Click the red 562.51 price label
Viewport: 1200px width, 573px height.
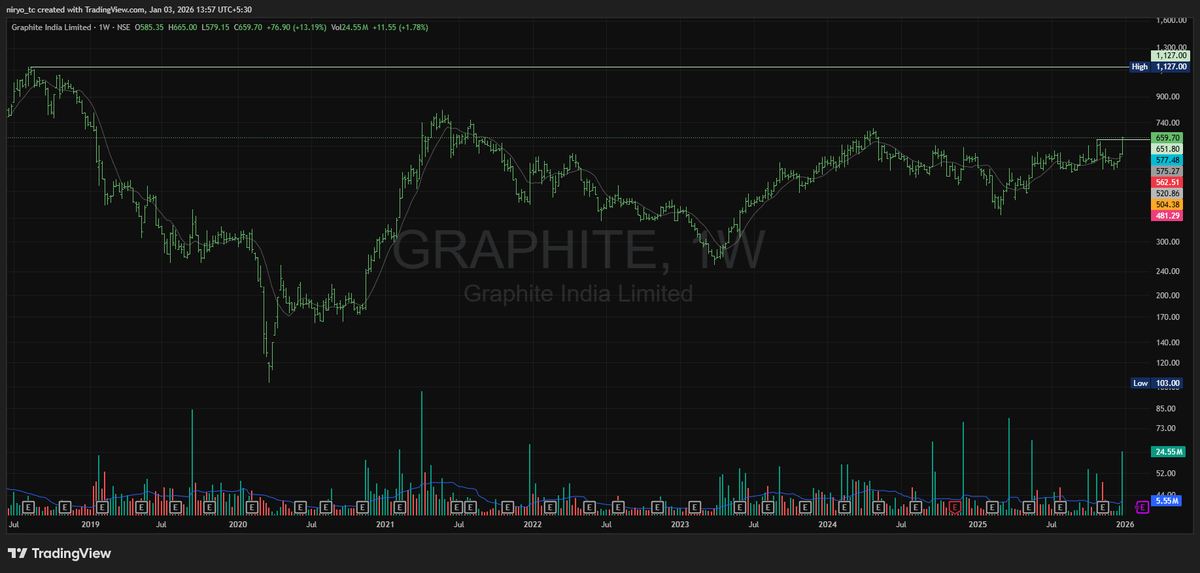click(1168, 182)
